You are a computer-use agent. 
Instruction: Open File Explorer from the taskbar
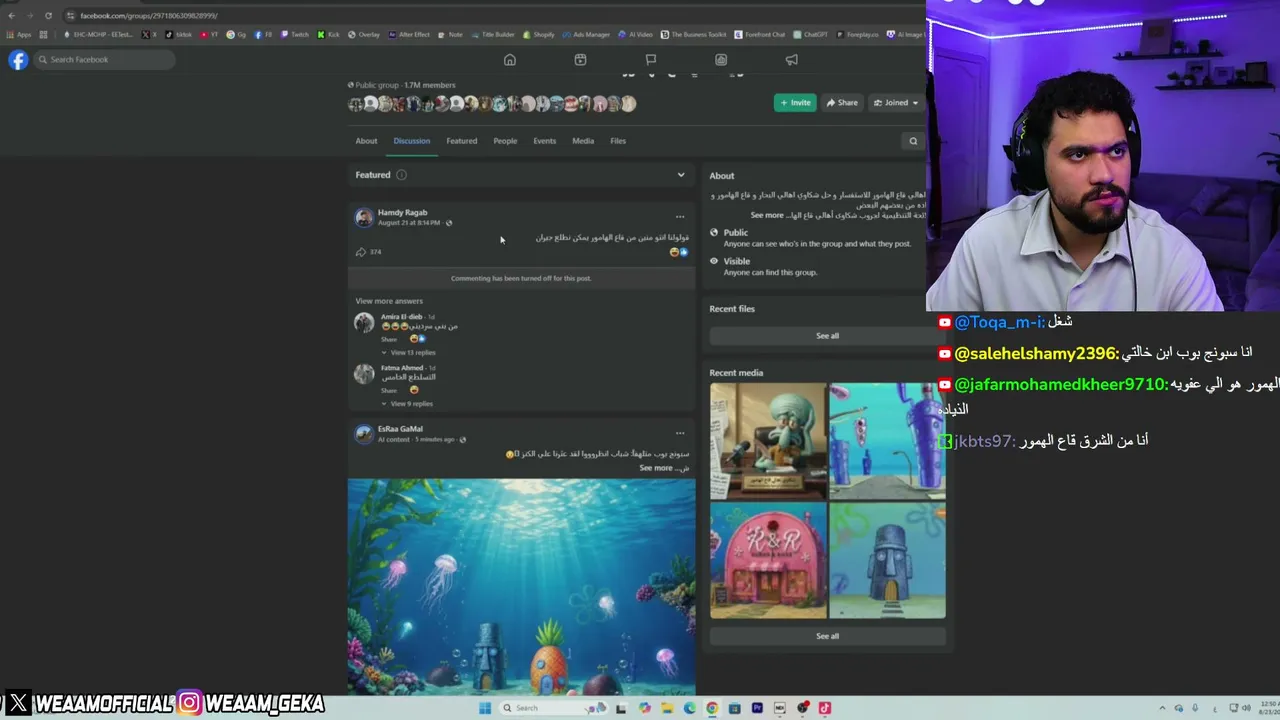click(x=667, y=708)
